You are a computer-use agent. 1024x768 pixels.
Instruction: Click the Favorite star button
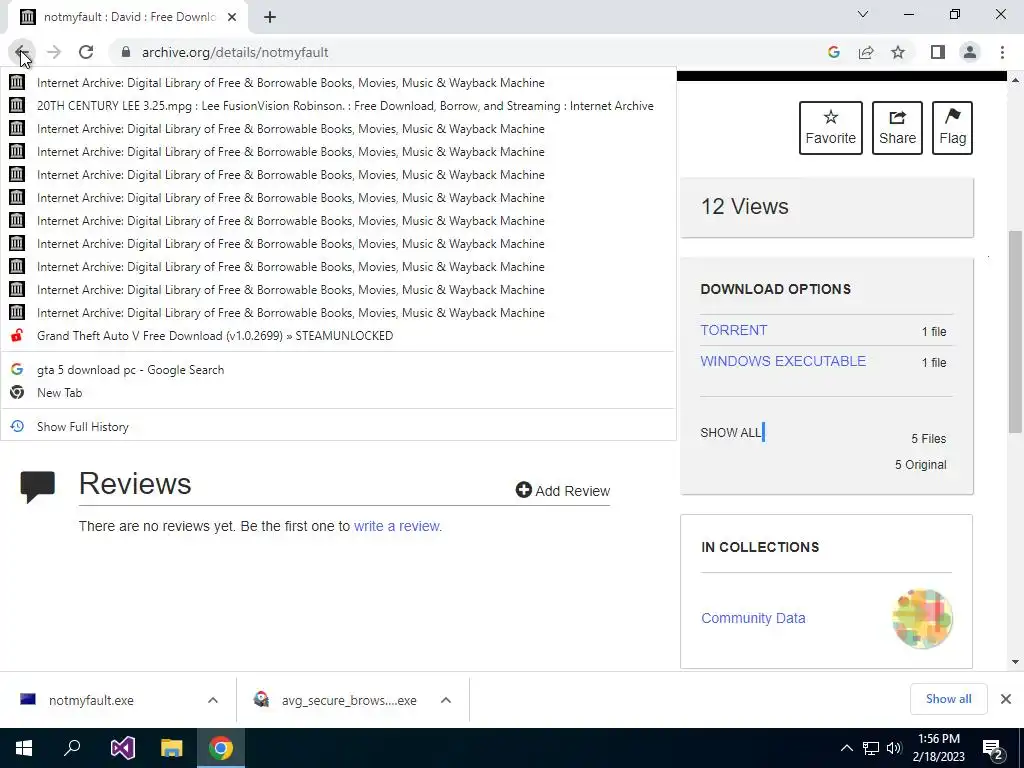point(831,128)
